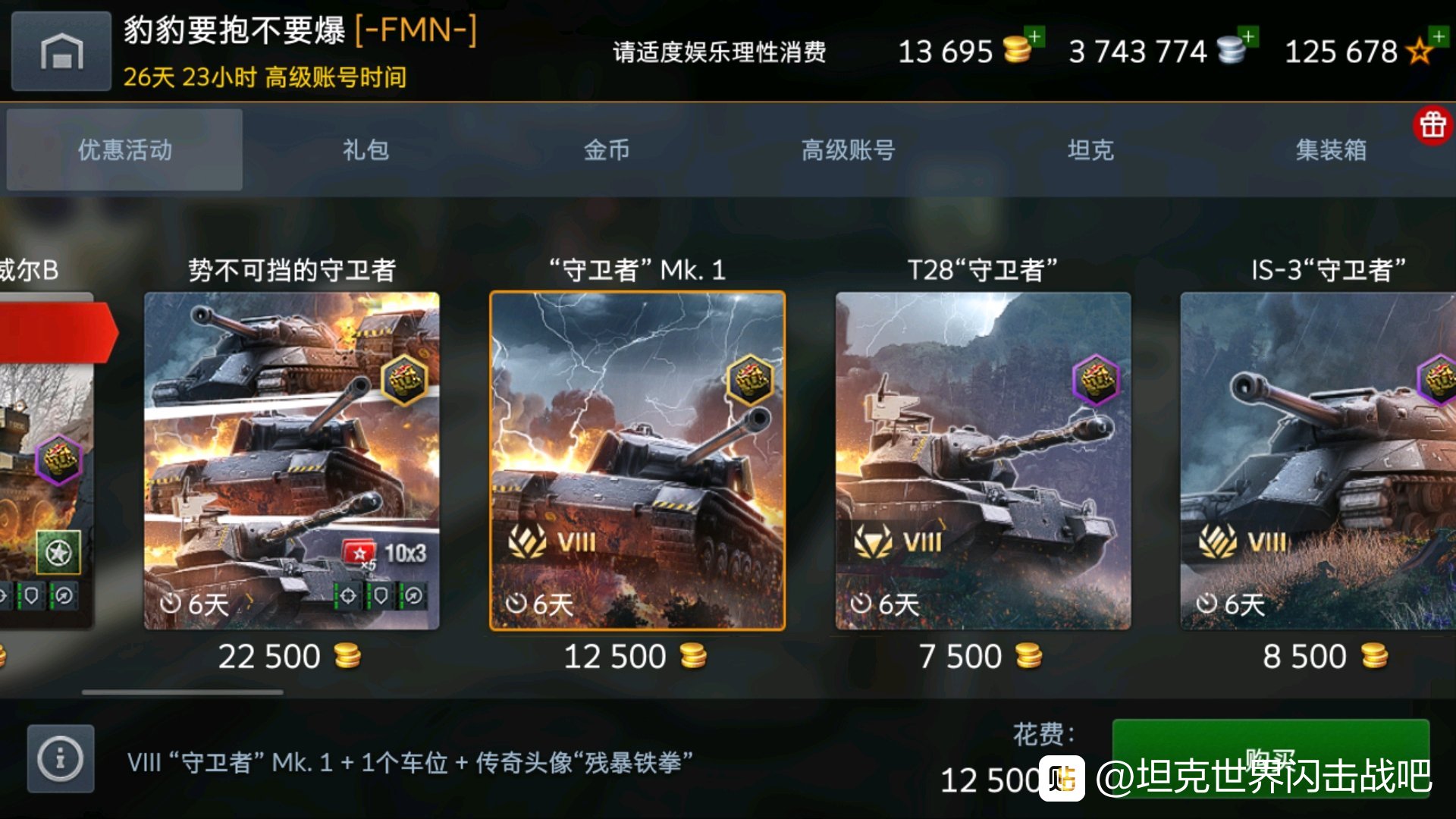
Task: Switch to the 金币 tab
Action: [607, 149]
